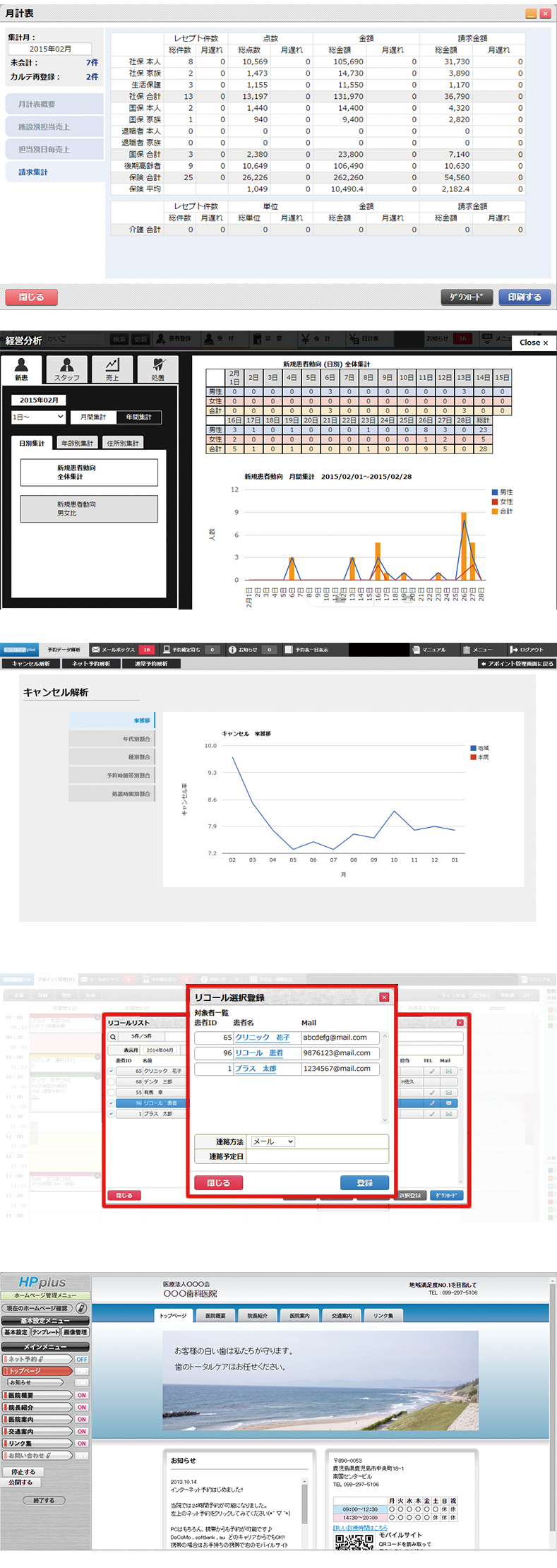Click the 未会計 7件 count link
This screenshot has width=557, height=1568.
click(x=92, y=63)
